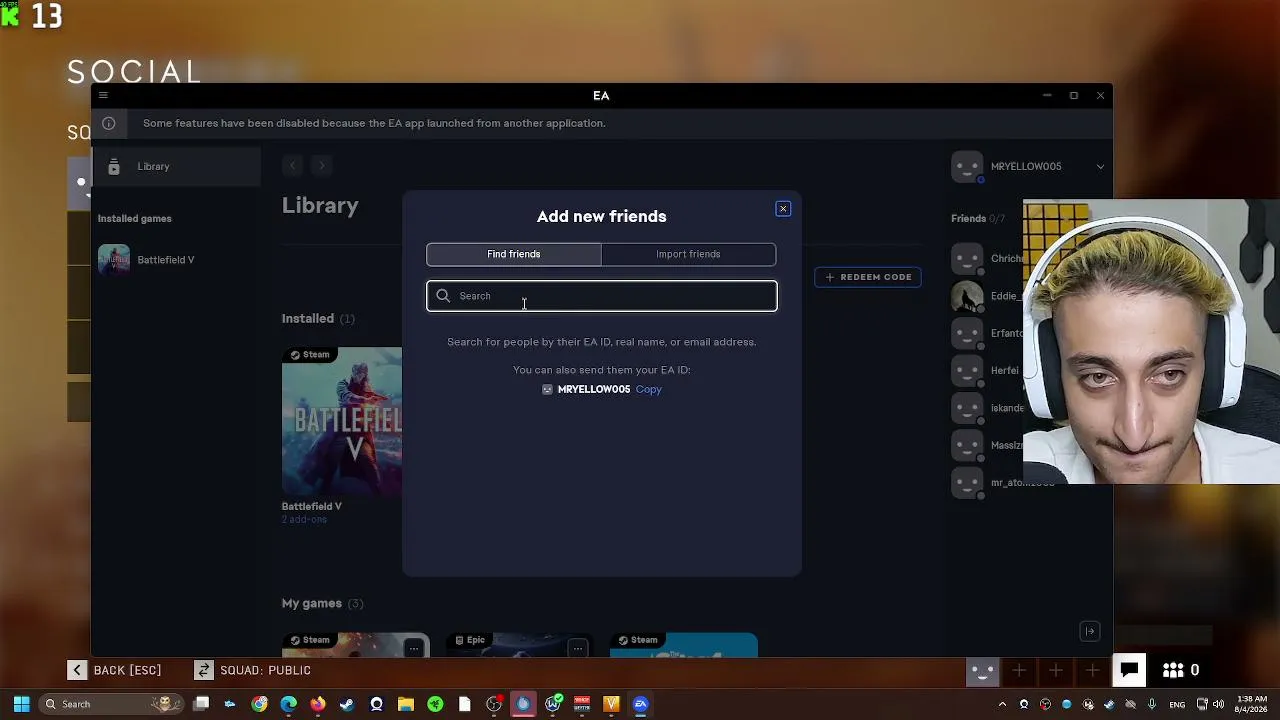Viewport: 1280px width, 720px height.
Task: Open options on the first My games tile
Action: pyautogui.click(x=413, y=649)
